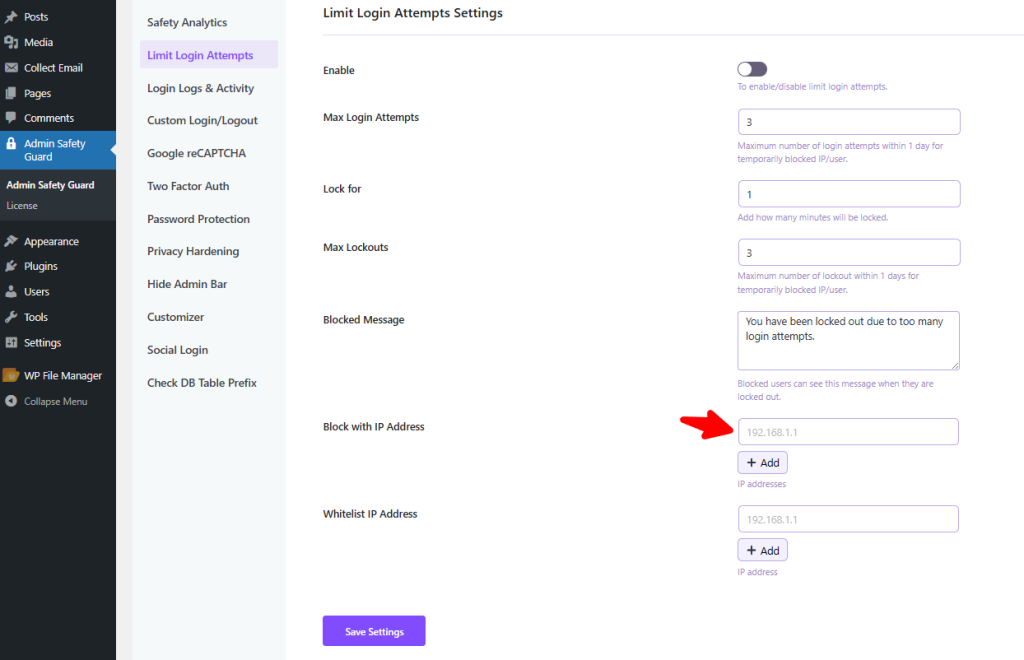The width and height of the screenshot is (1024, 660).
Task: Click the Appearance paintbrush icon
Action: tap(11, 241)
